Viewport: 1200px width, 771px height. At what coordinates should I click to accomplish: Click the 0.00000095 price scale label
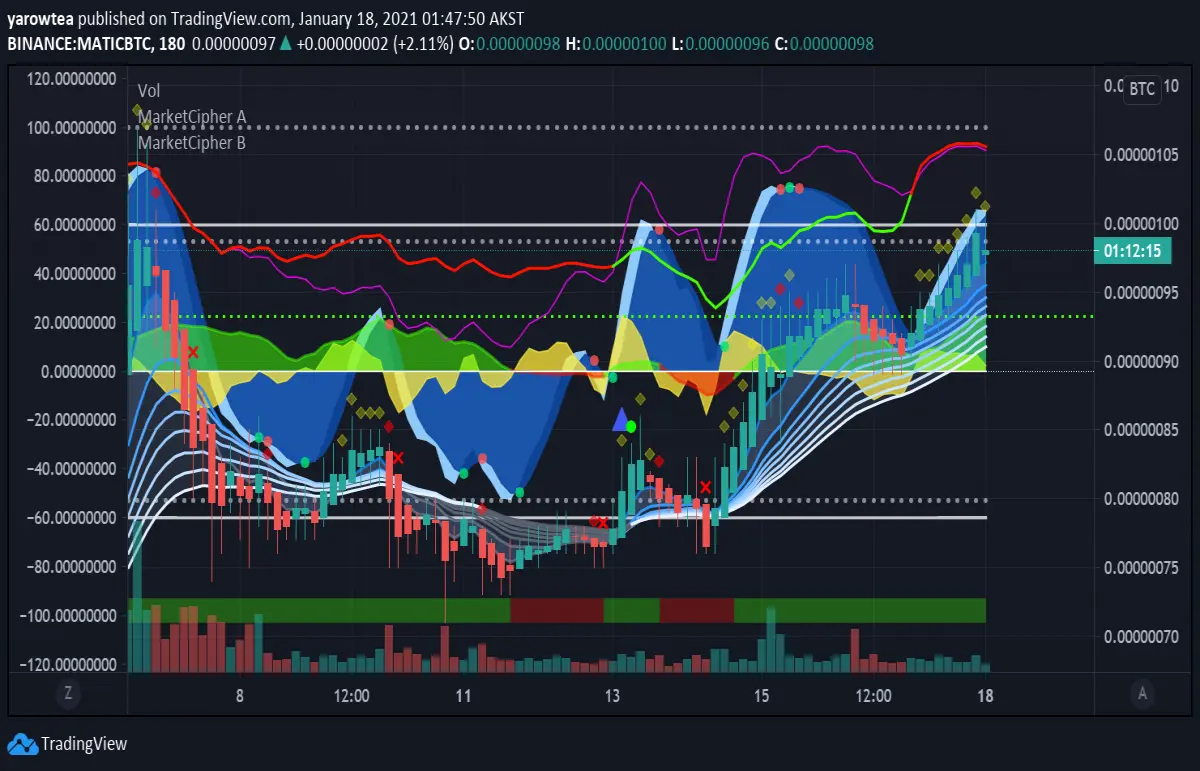point(1142,293)
